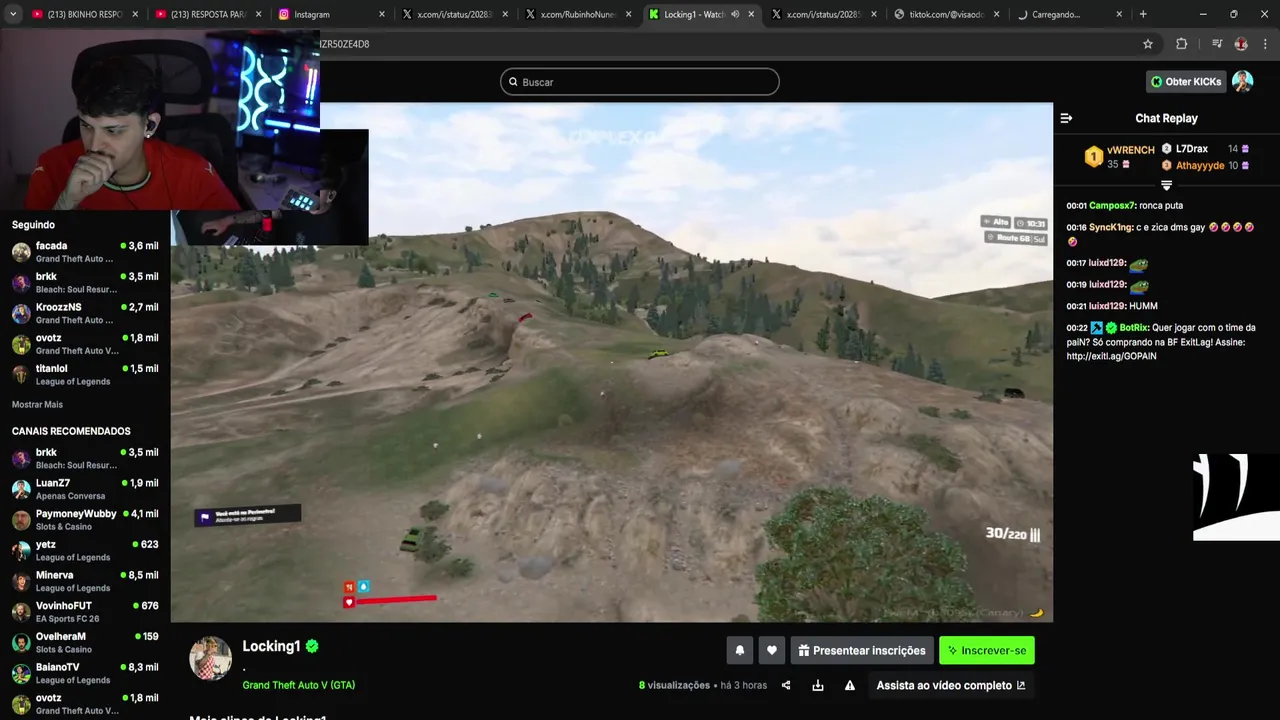This screenshot has height=720, width=1280.
Task: Click the Canais Recomendados heading
Action: click(71, 431)
